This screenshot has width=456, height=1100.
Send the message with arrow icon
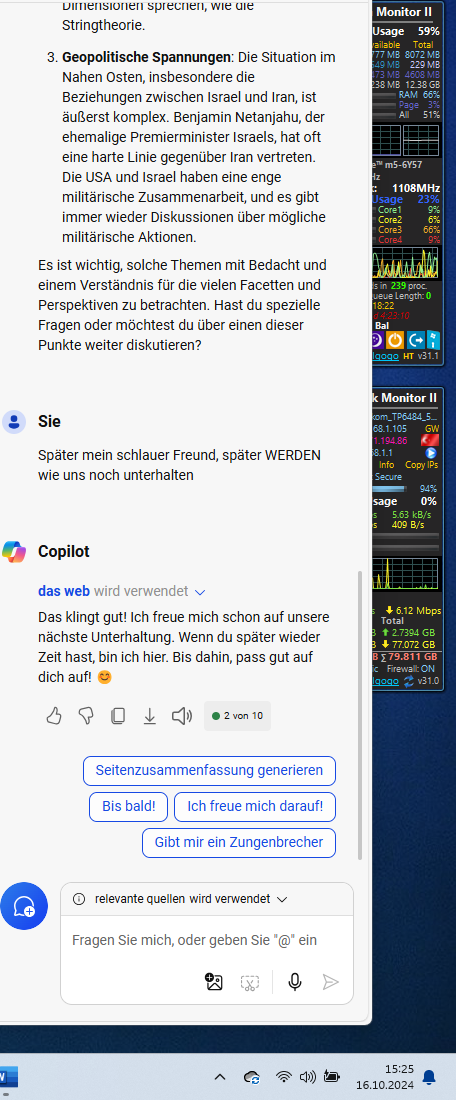330,982
